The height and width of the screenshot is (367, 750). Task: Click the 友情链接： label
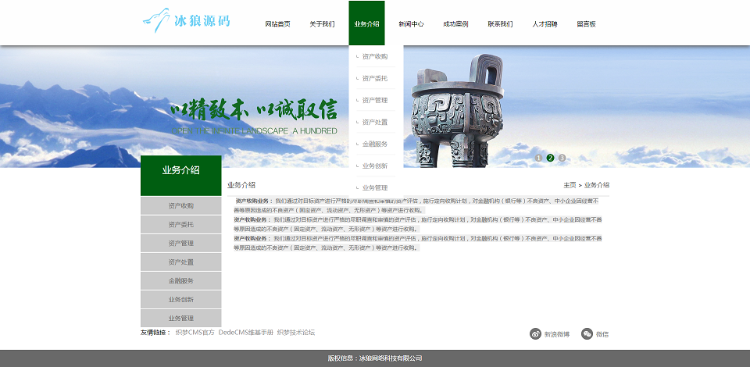coord(156,333)
